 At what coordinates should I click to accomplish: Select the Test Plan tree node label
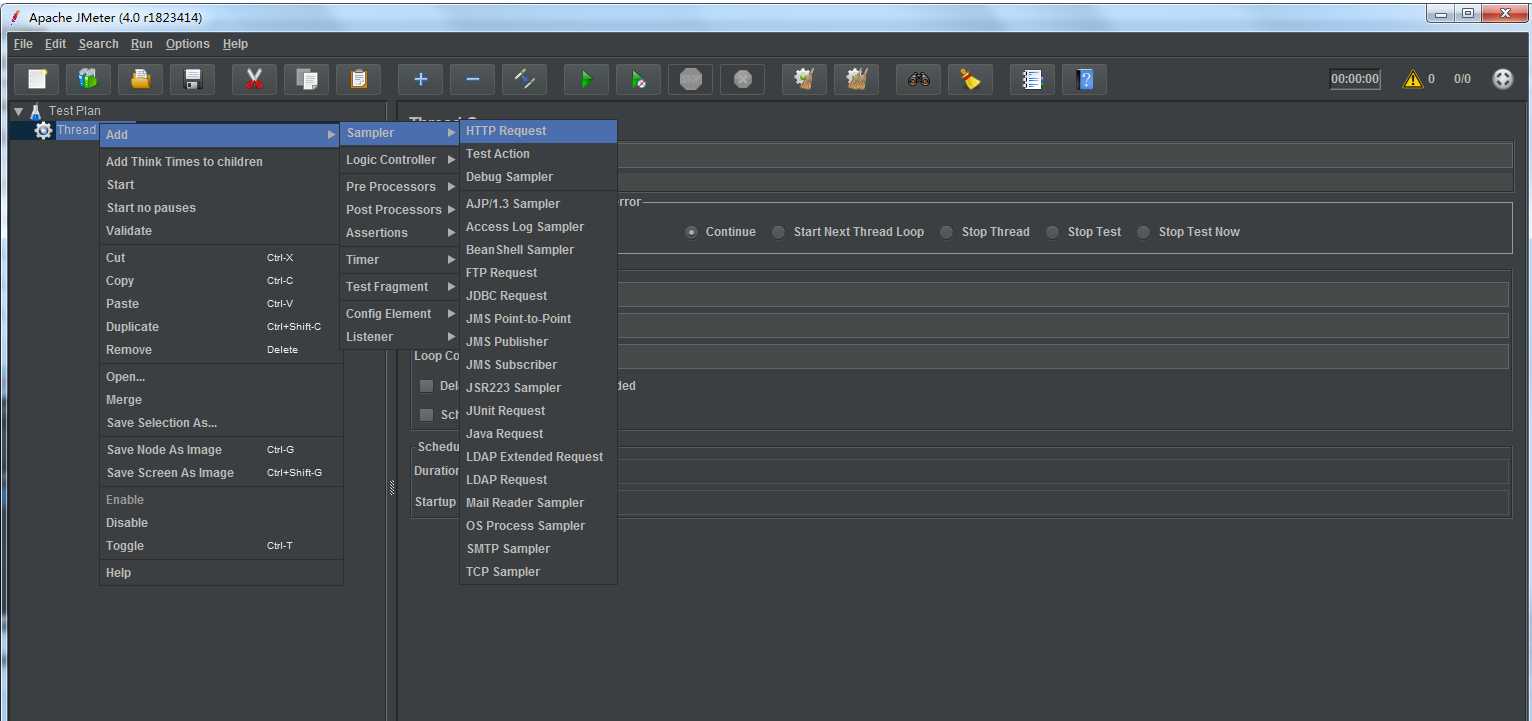pyautogui.click(x=75, y=111)
